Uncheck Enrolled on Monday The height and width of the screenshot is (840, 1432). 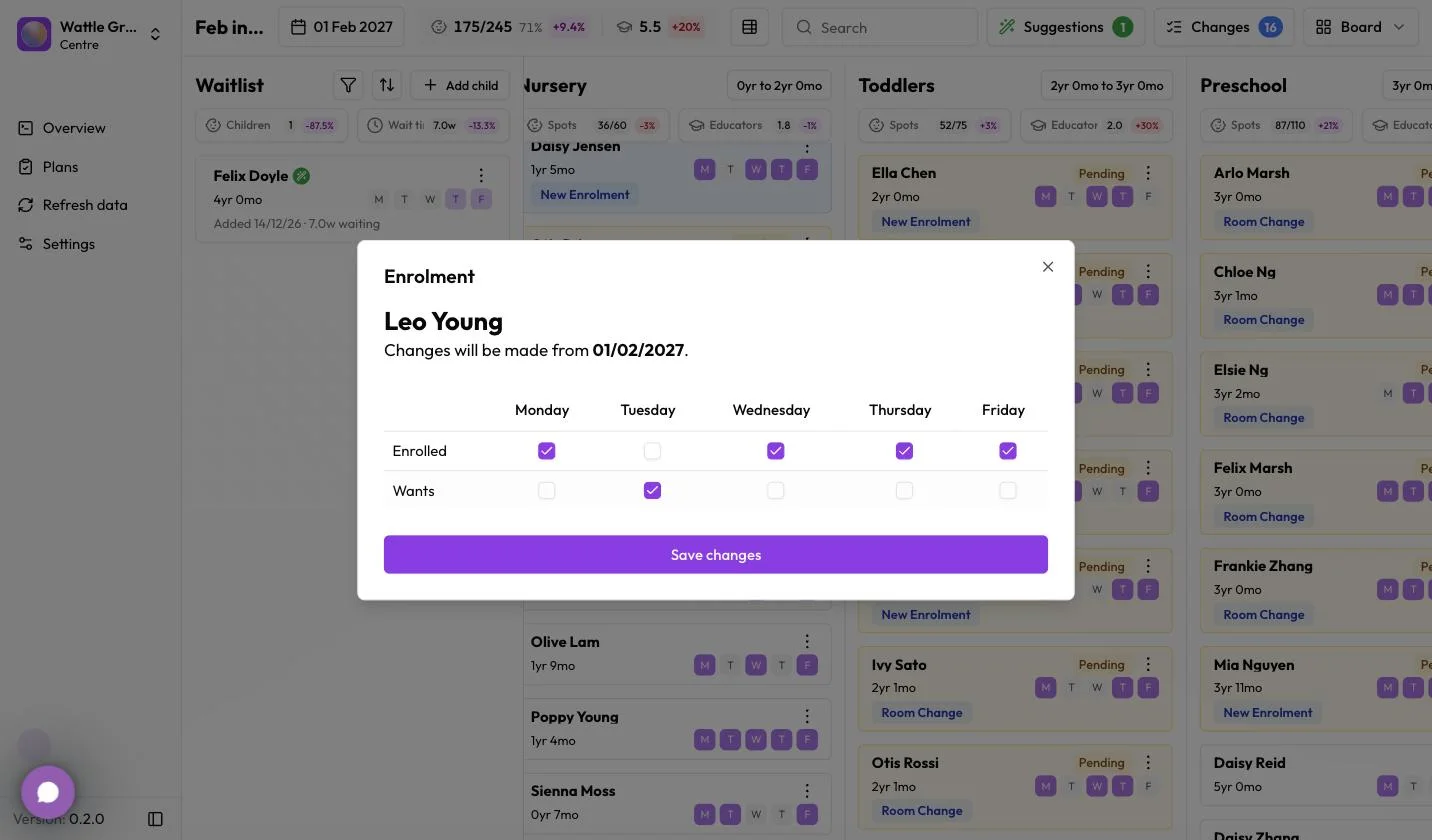pyautogui.click(x=546, y=451)
